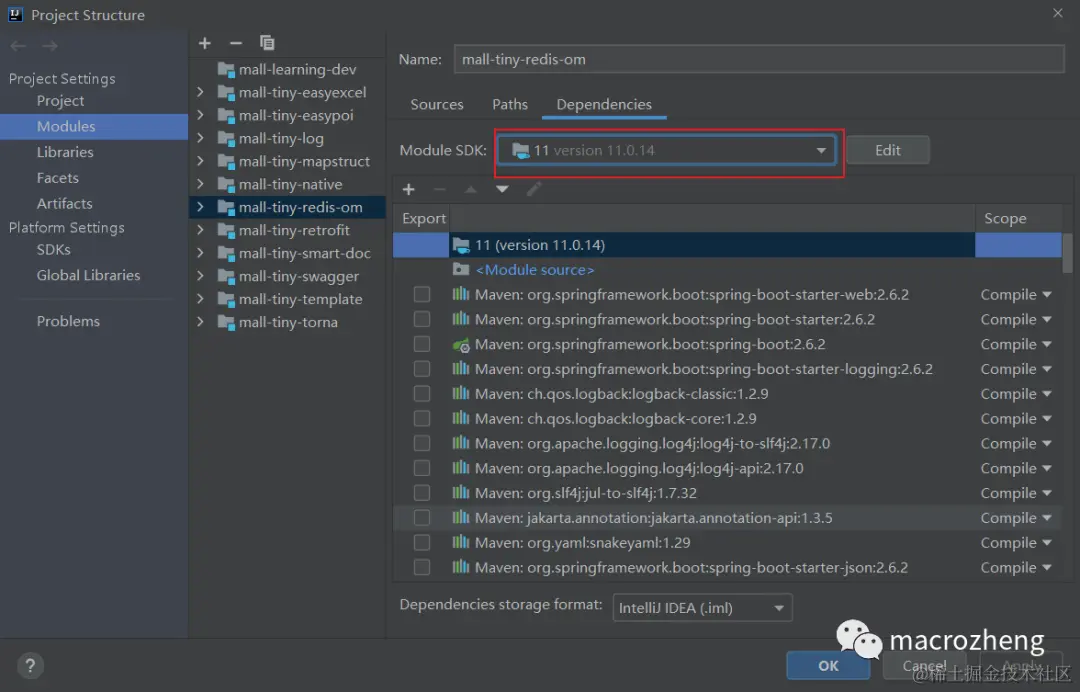The width and height of the screenshot is (1080, 692).
Task: Check Export for jakarta.annotation-api:1.3.5
Action: (422, 518)
